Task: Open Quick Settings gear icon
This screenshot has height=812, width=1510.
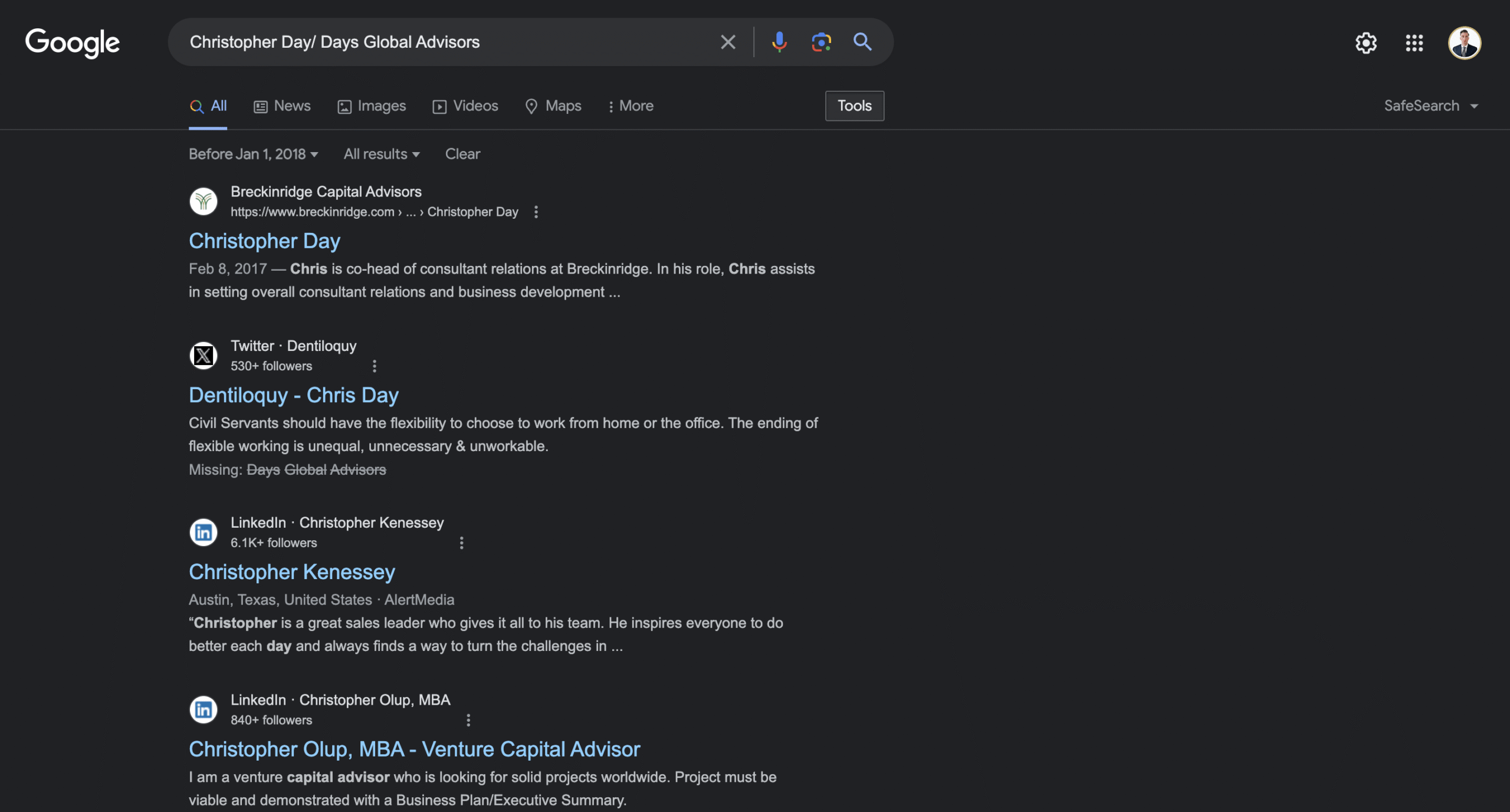Action: point(1366,42)
